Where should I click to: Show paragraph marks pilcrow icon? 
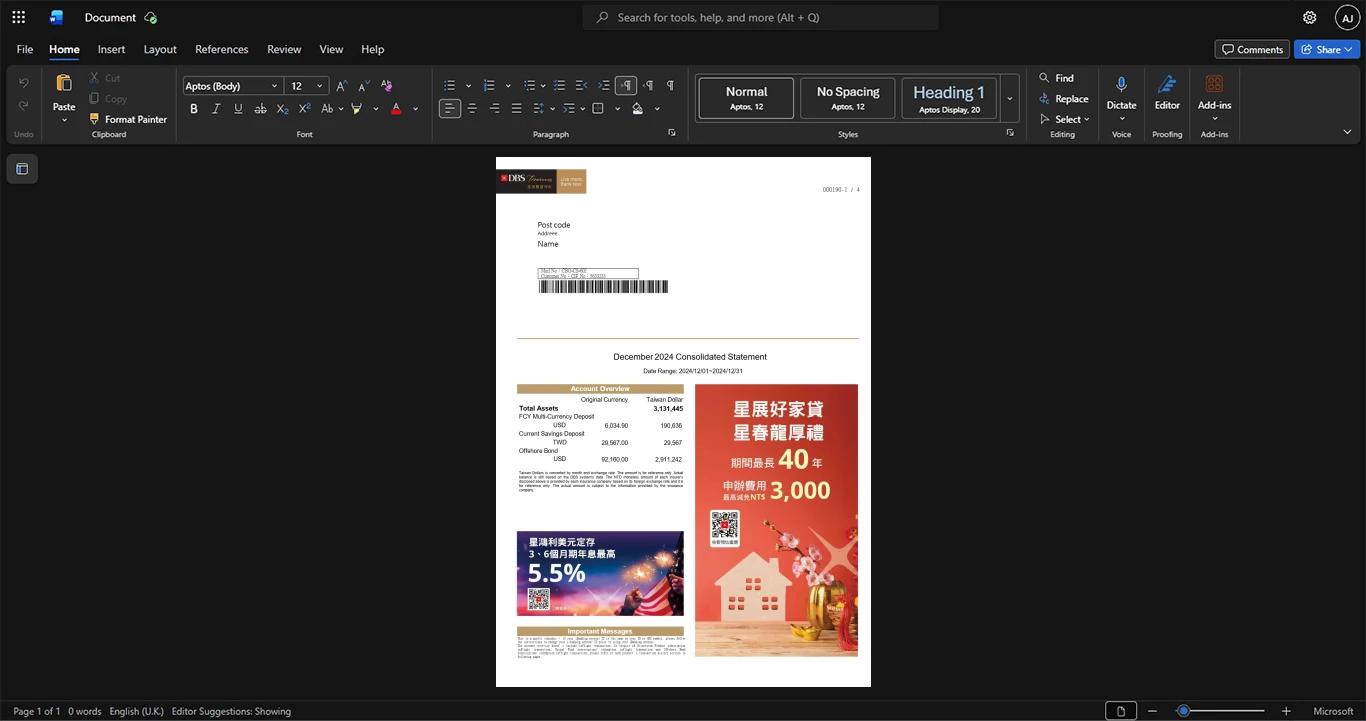click(x=670, y=85)
